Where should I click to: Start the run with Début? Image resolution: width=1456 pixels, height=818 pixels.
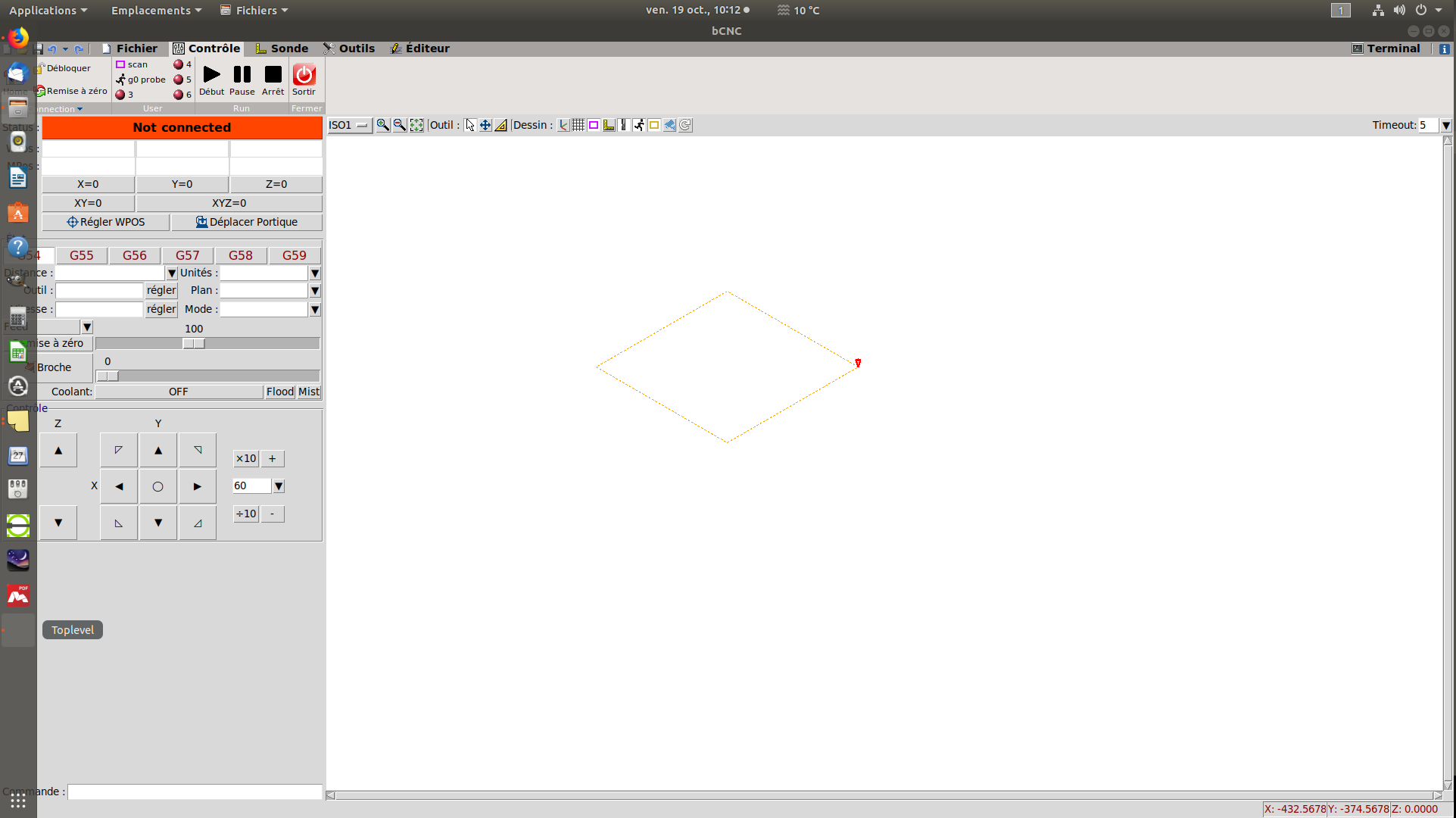(x=212, y=80)
